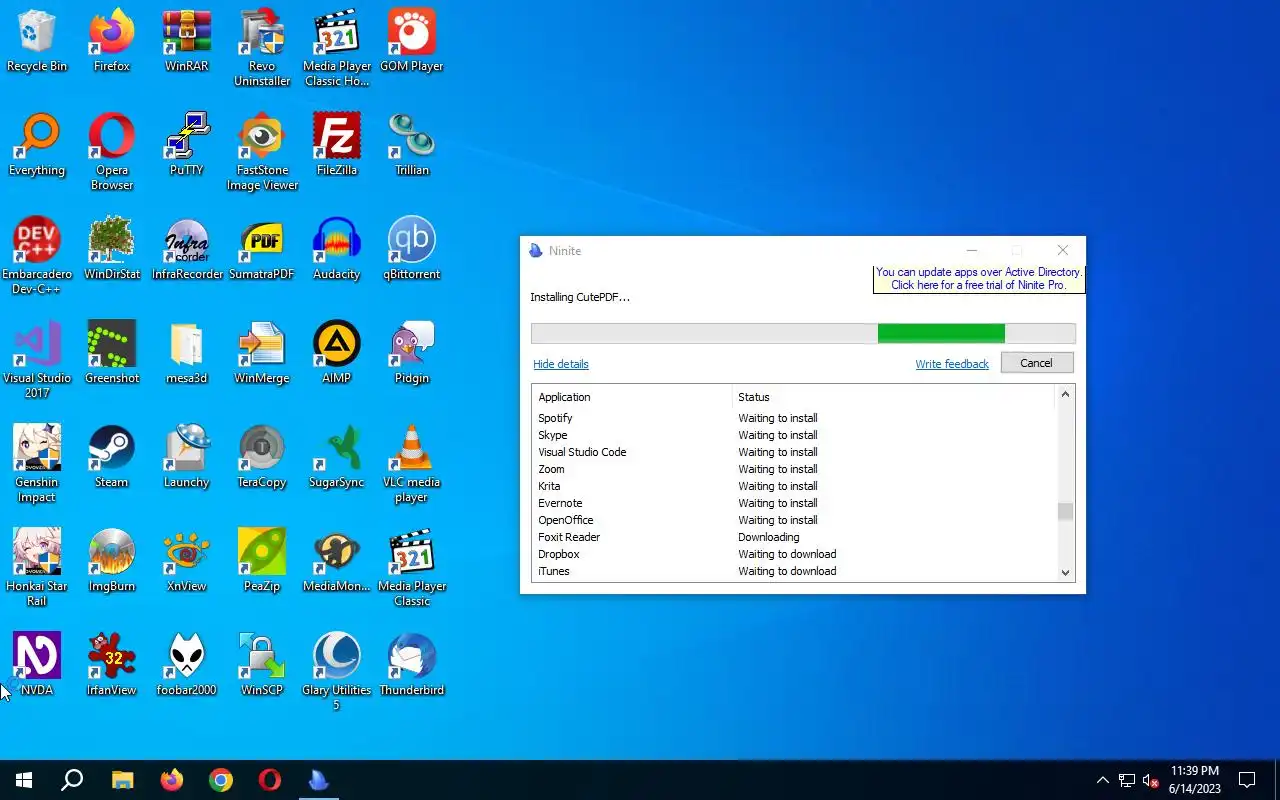Click the foobar2000 desktop icon
Image resolution: width=1280 pixels, height=800 pixels.
click(x=186, y=665)
